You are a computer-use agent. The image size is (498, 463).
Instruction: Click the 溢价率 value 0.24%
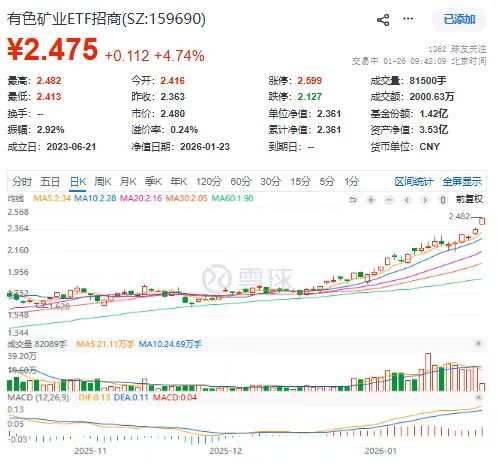[x=184, y=129]
